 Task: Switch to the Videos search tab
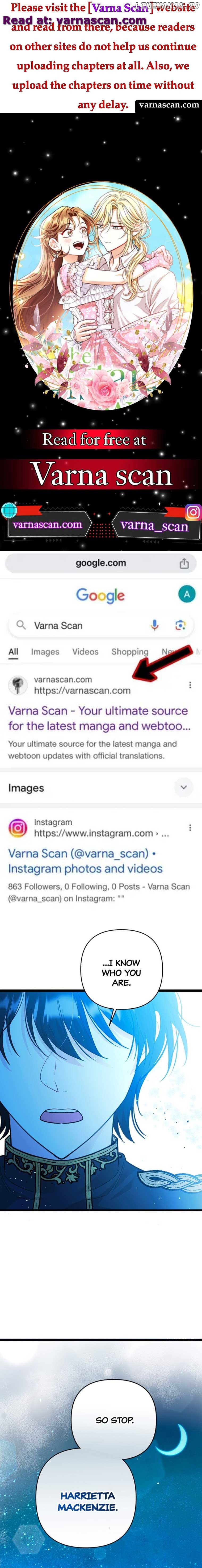(x=85, y=651)
